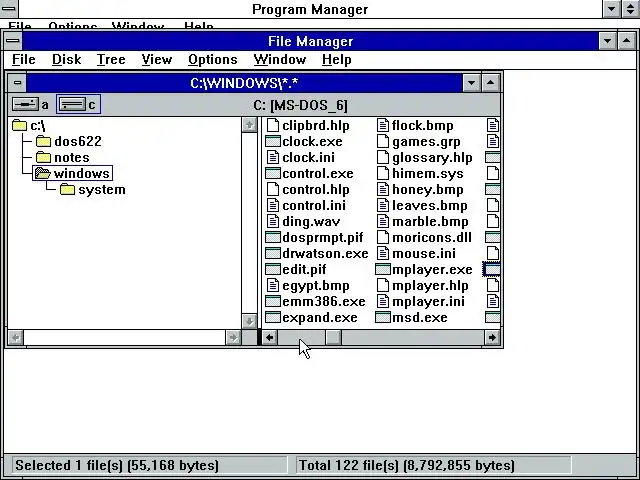640x480 pixels.
Task: Click the flock.bmp document icon
Action: pyautogui.click(x=382, y=125)
